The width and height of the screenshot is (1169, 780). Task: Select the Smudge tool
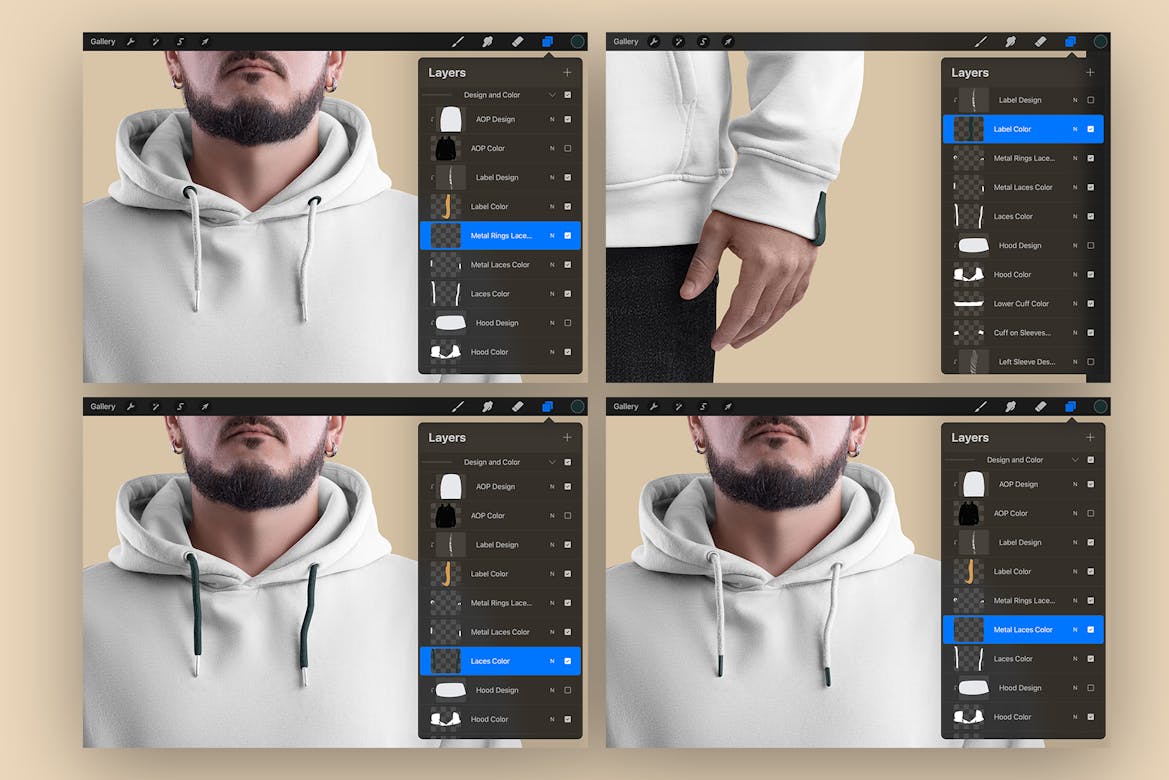[487, 41]
